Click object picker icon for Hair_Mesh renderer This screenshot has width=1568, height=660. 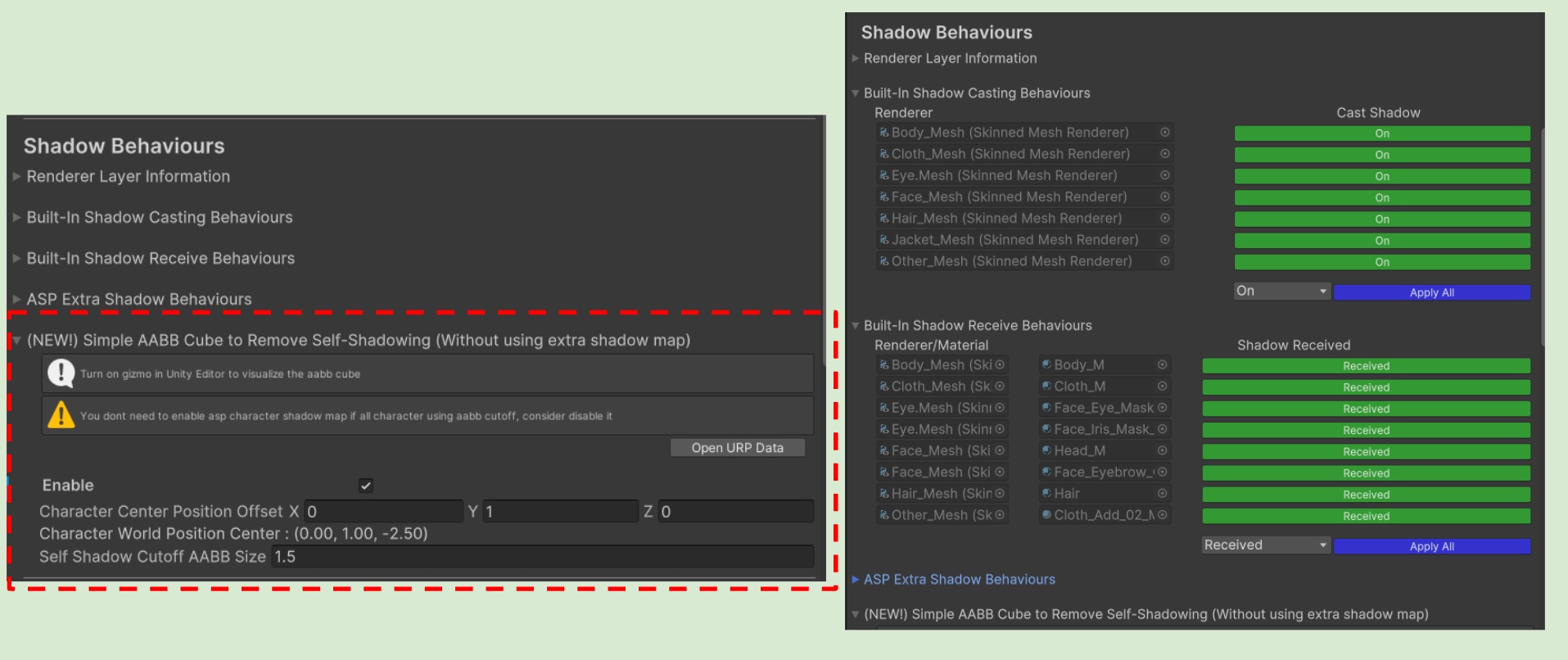[1164, 219]
